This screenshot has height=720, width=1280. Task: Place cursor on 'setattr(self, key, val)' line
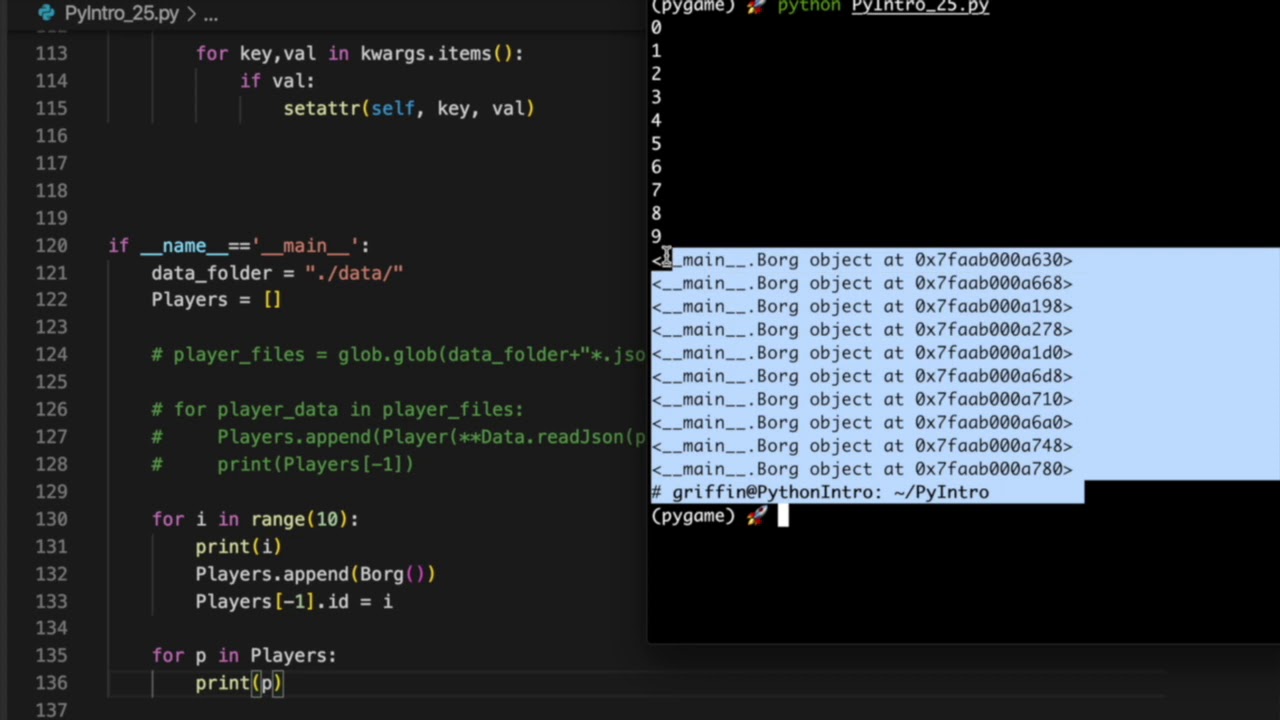point(409,108)
